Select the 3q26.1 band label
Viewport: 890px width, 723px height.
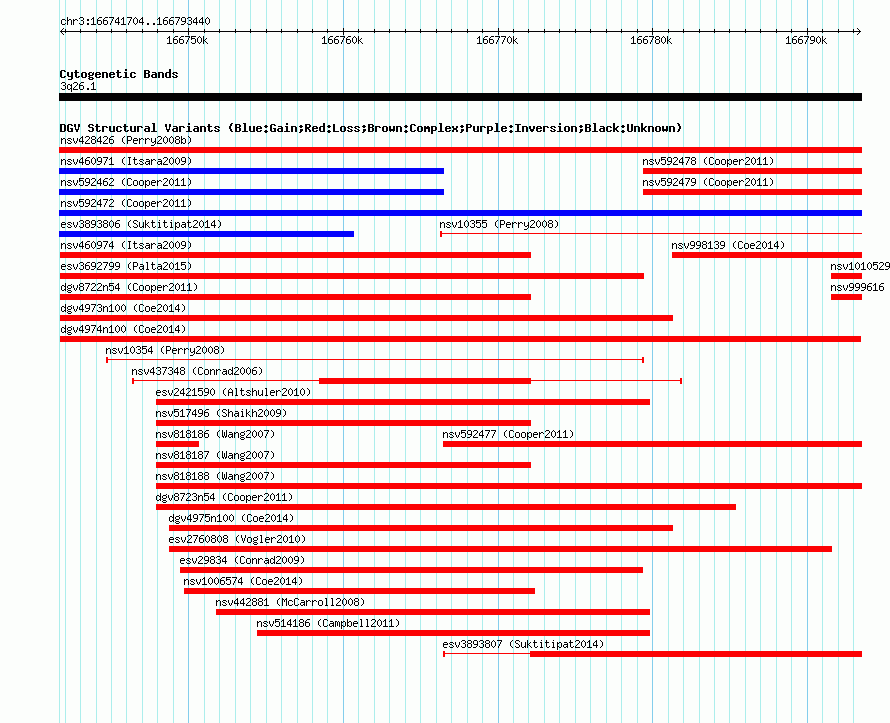point(78,86)
